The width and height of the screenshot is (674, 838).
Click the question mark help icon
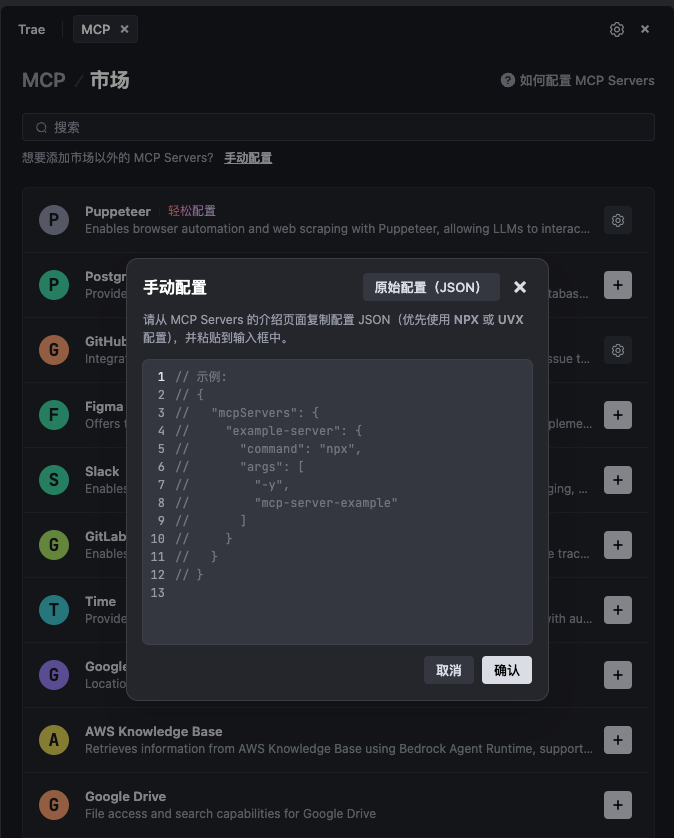(x=507, y=80)
